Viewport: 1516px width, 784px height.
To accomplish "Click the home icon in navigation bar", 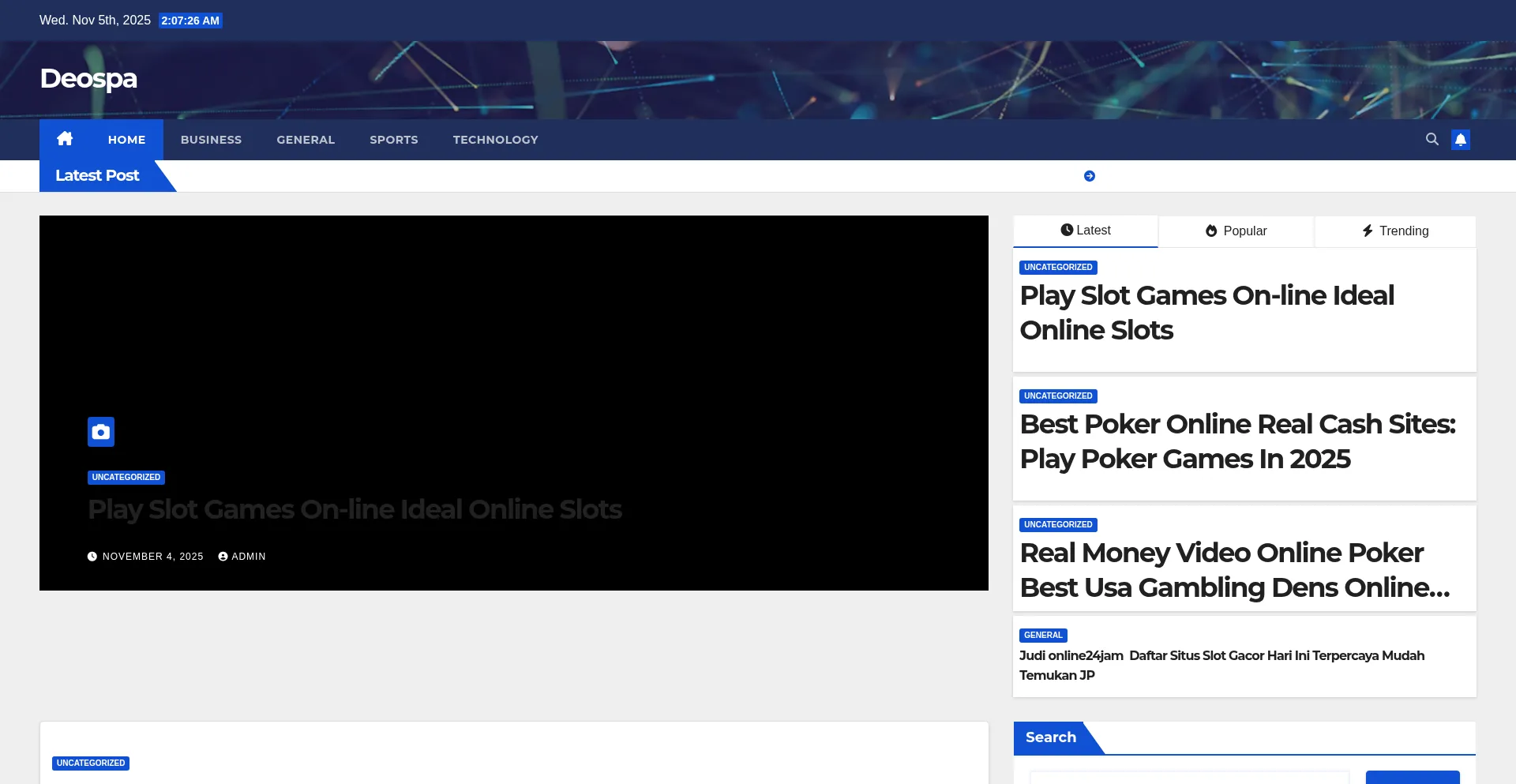I will coord(65,139).
